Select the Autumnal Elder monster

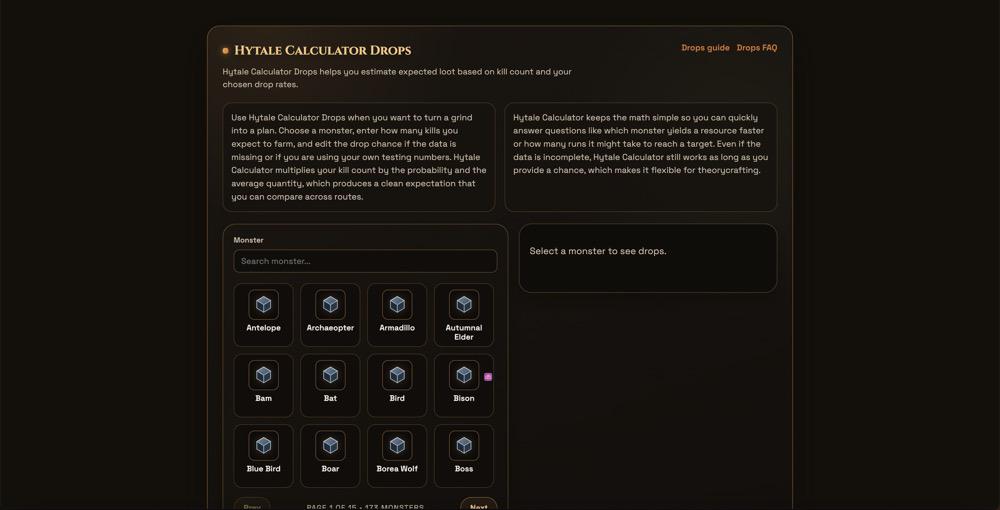463,315
